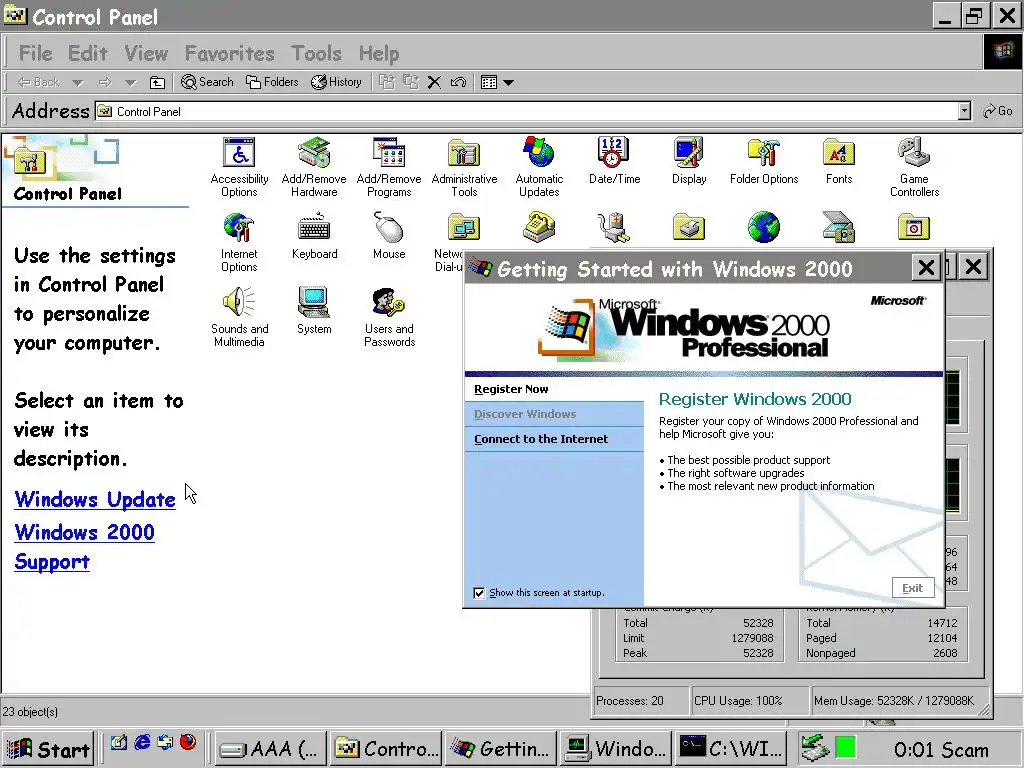The width and height of the screenshot is (1024, 768).
Task: Open the Add/Remove Programs applet
Action: tap(389, 167)
